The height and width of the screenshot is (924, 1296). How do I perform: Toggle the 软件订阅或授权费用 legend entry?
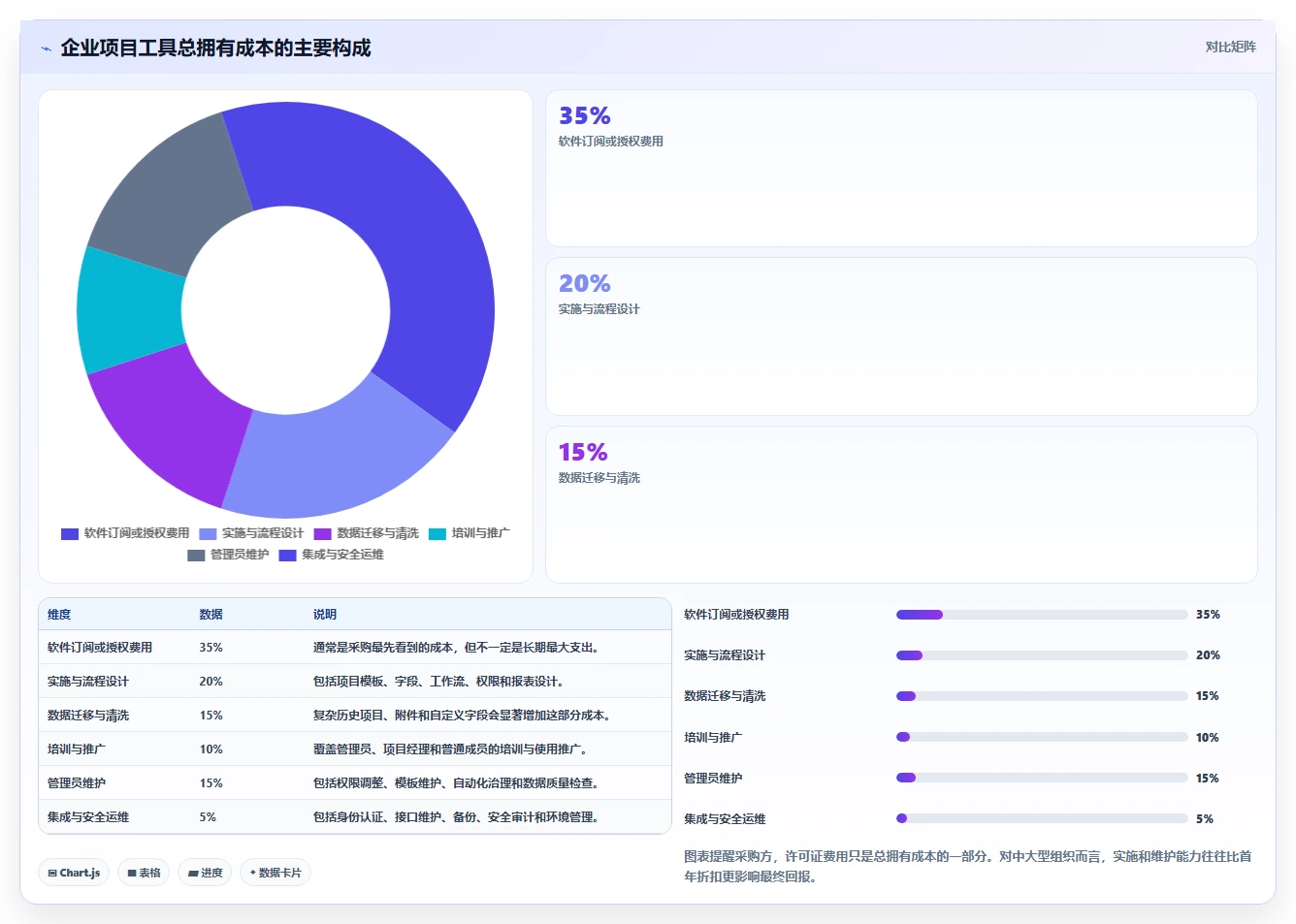125,533
